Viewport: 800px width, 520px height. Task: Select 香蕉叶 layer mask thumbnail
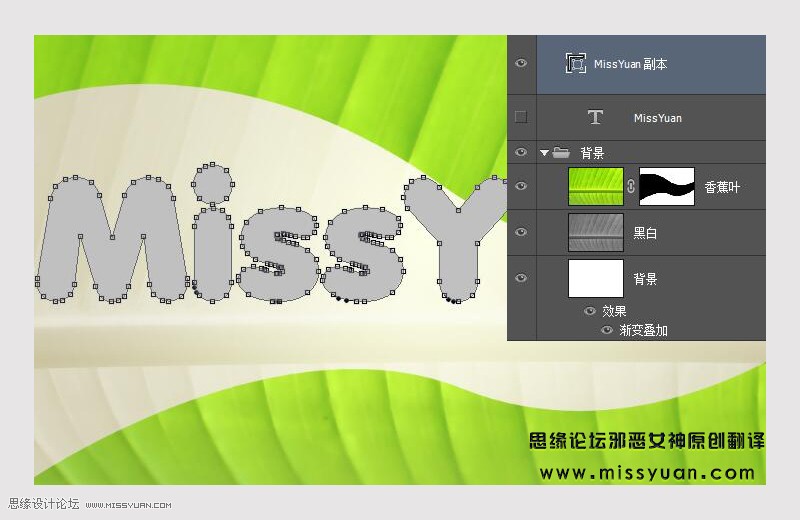pyautogui.click(x=667, y=186)
